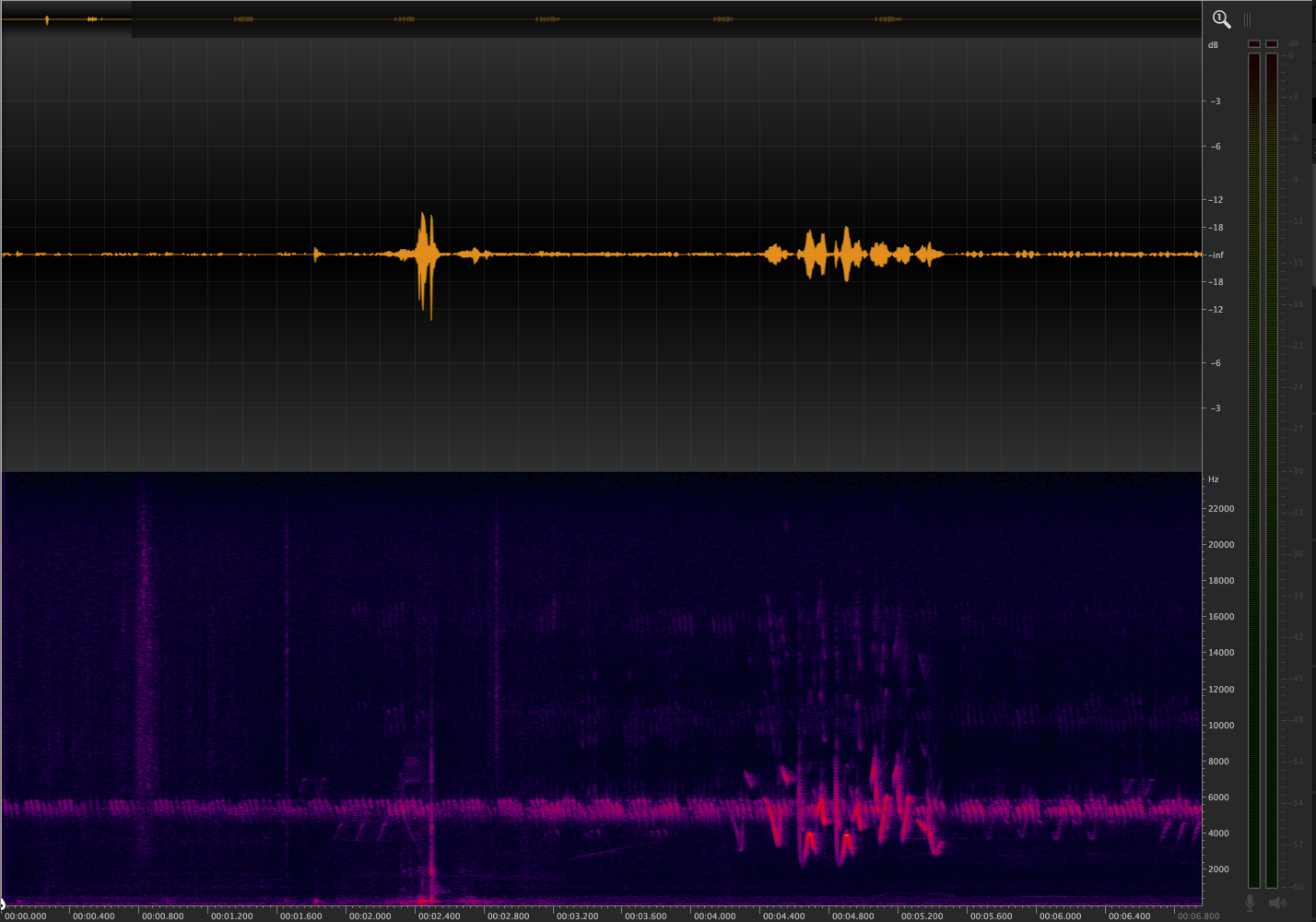Place the cursor at the 00:02.400 ruler mark
This screenshot has width=1316, height=922.
coord(439,916)
